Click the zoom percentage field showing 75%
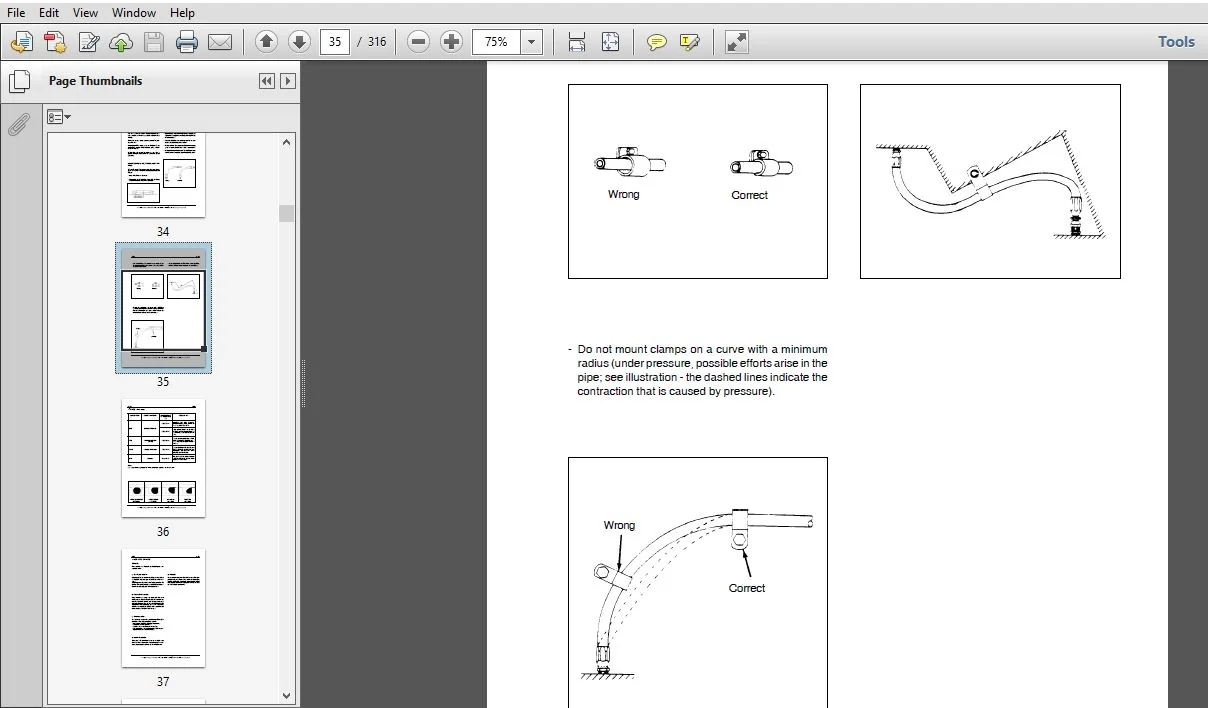This screenshot has width=1208, height=708. click(498, 42)
